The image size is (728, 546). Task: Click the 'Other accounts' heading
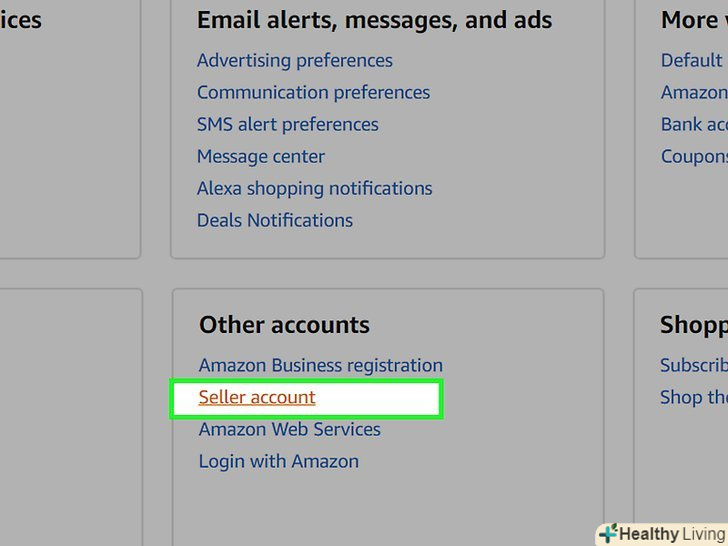[x=284, y=325]
